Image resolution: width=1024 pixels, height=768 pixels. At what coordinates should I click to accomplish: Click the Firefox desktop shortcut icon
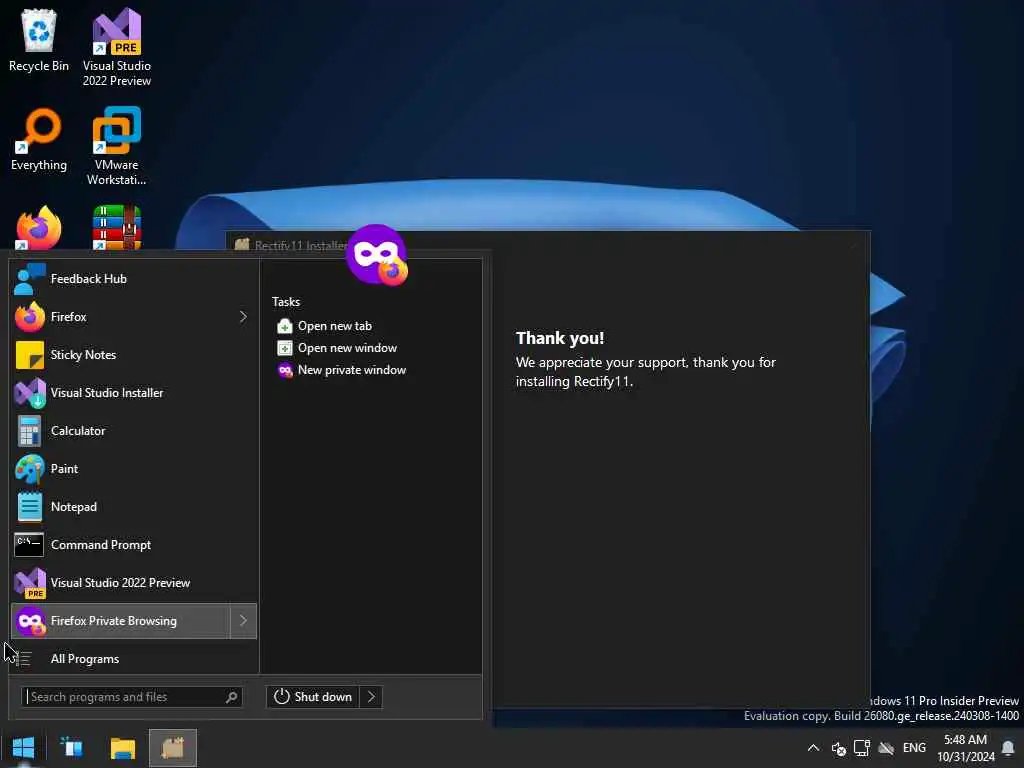click(39, 228)
